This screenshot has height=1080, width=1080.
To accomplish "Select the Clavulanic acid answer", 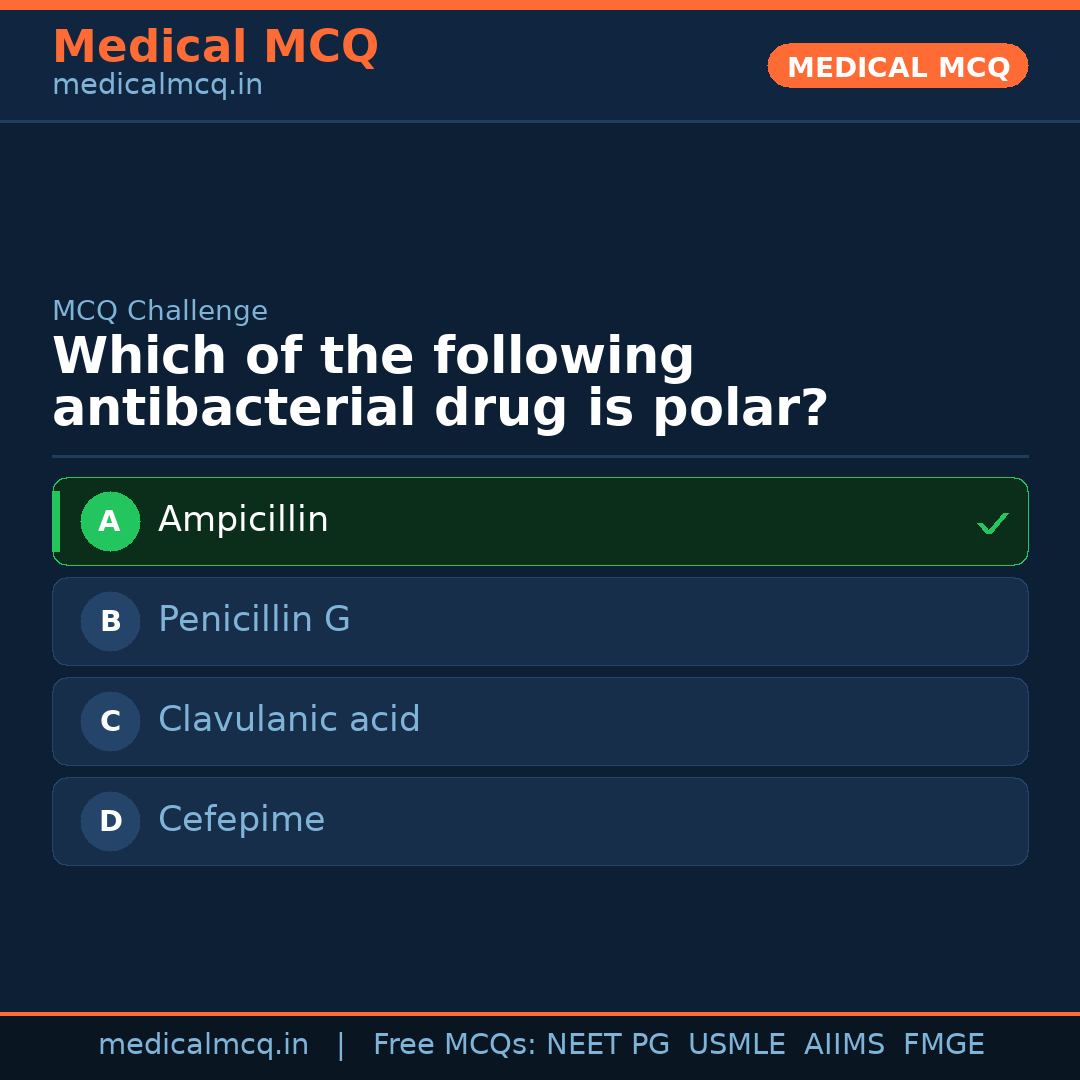I will click(540, 721).
